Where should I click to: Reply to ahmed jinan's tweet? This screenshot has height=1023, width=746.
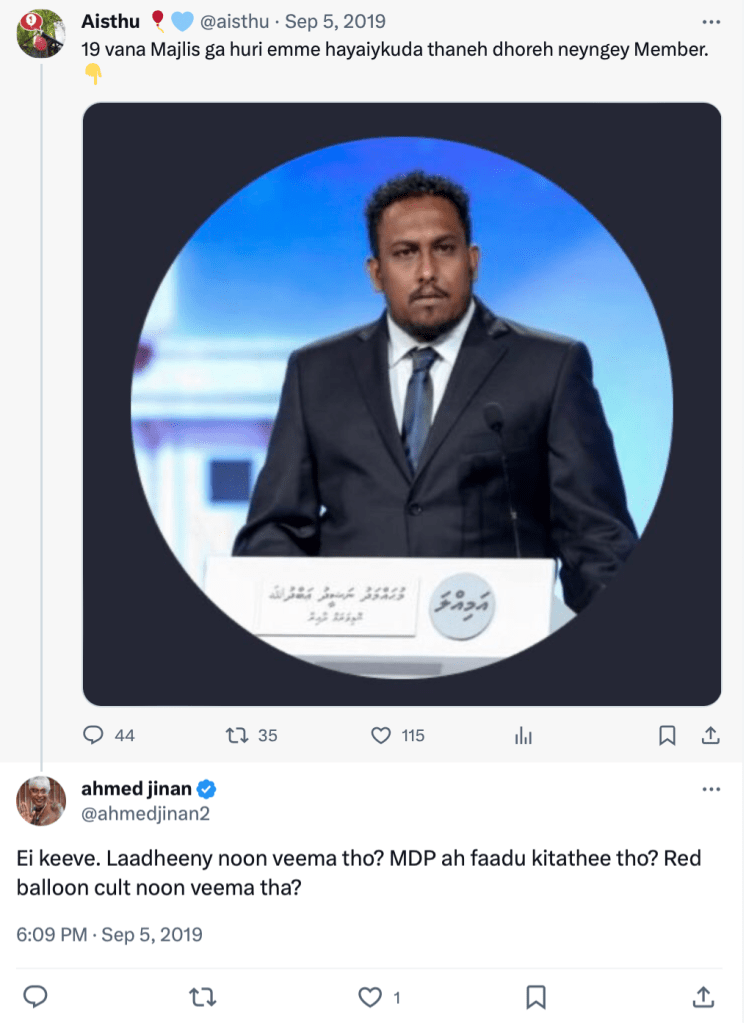point(37,996)
